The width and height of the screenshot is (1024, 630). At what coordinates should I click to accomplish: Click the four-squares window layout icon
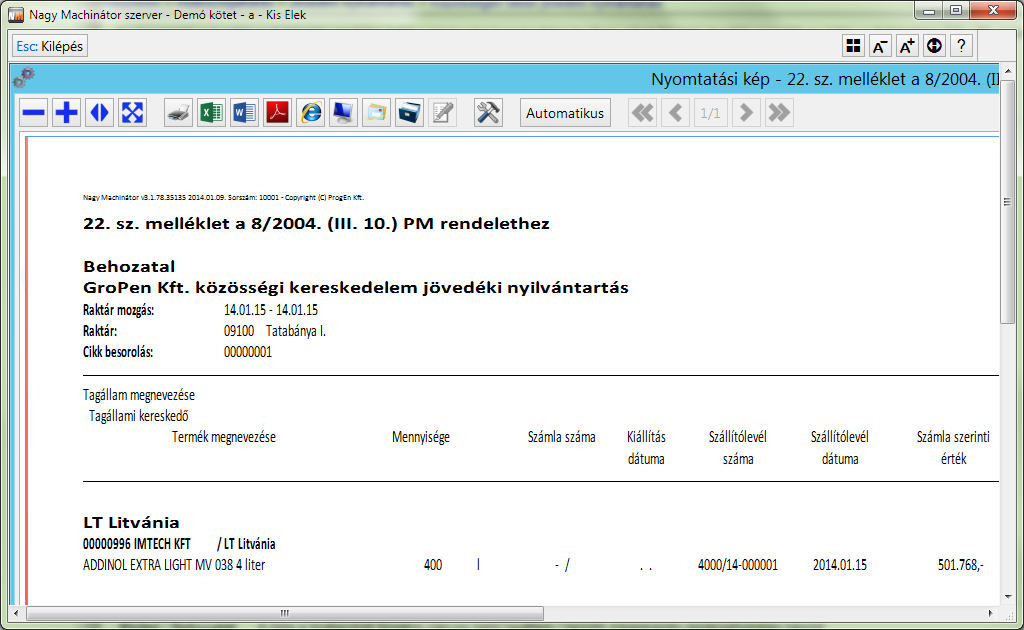pos(853,46)
